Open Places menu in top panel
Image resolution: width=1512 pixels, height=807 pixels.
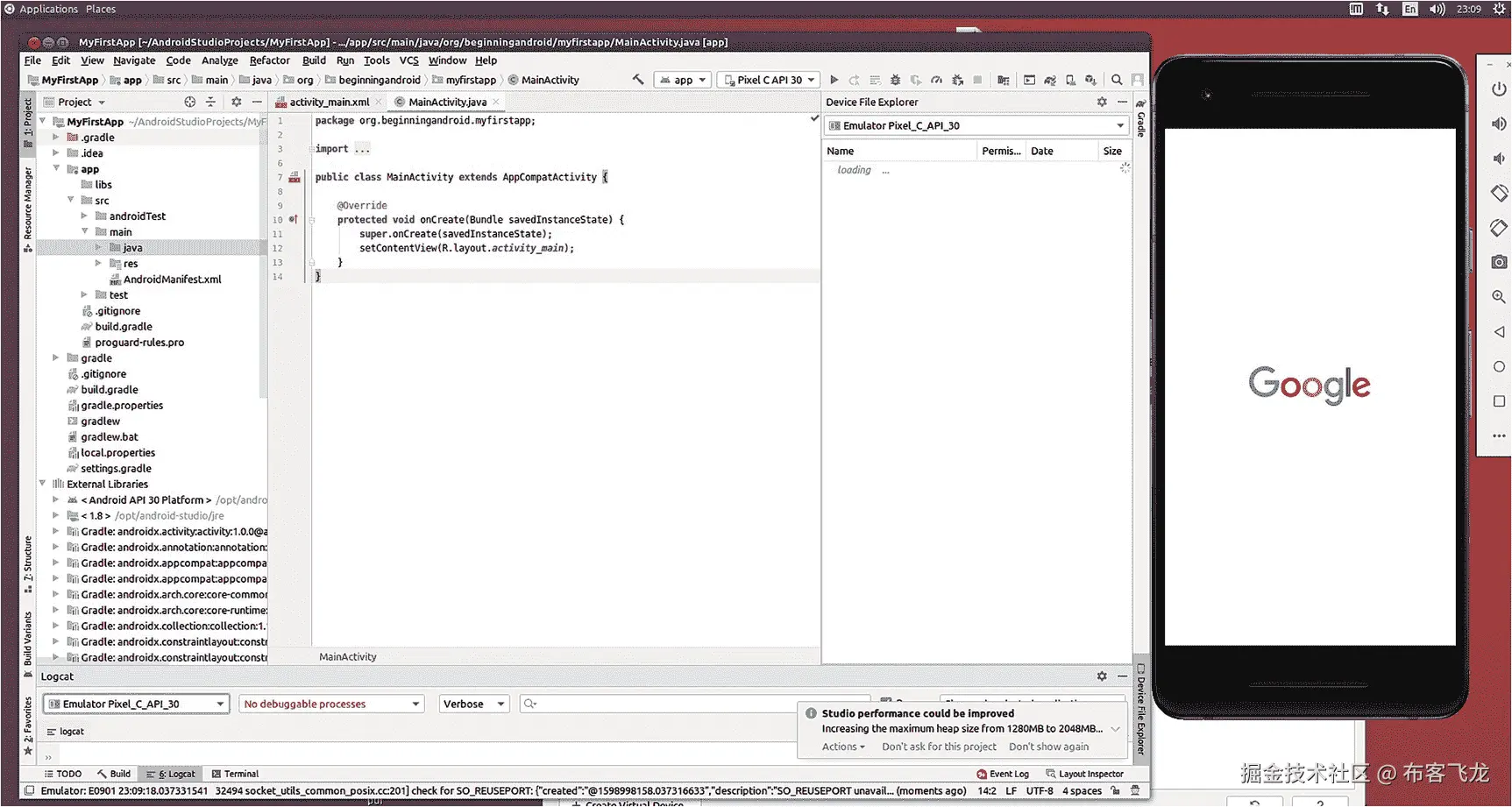coord(101,9)
